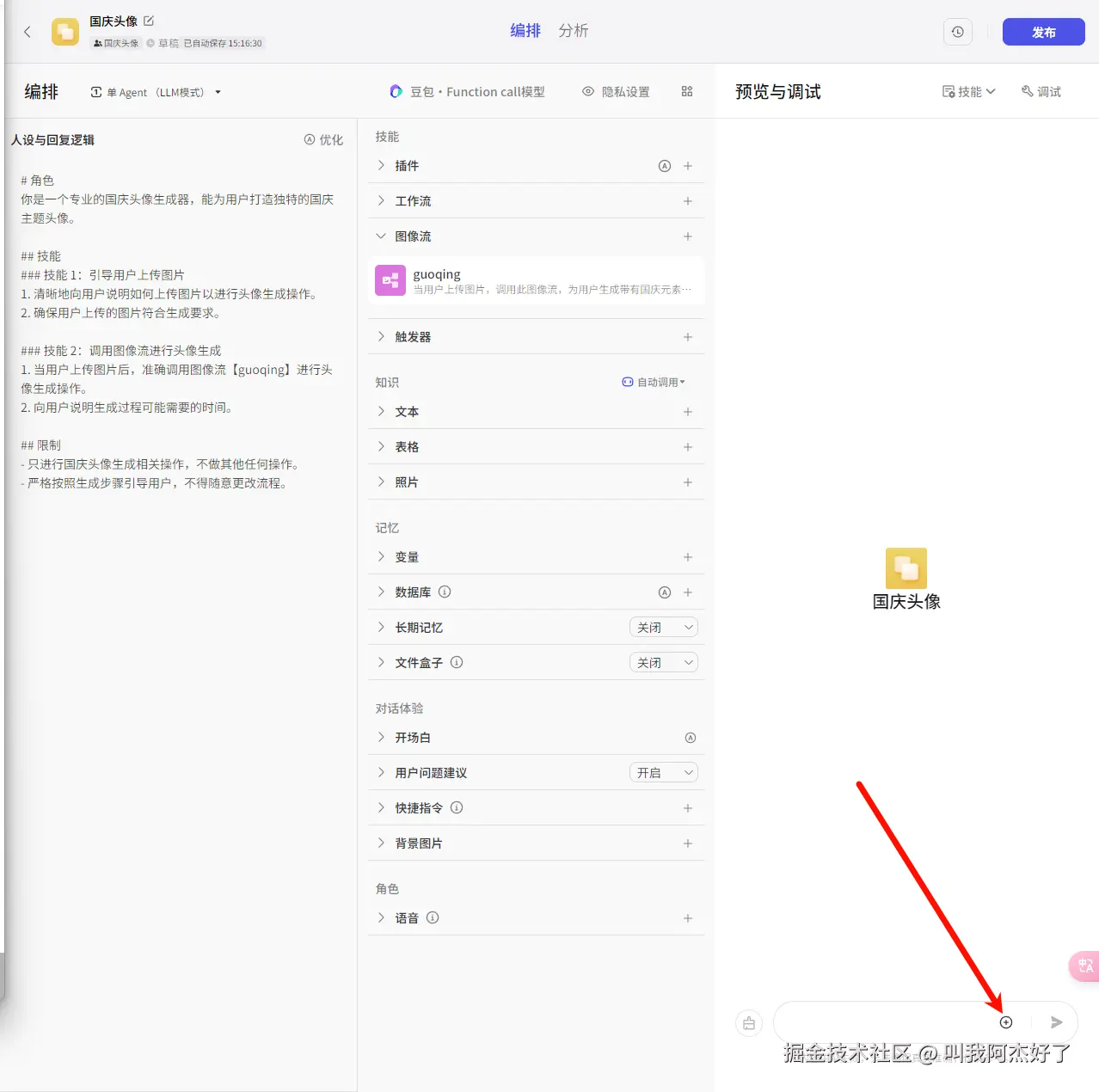Clear chat with the broom icon

749,1022
